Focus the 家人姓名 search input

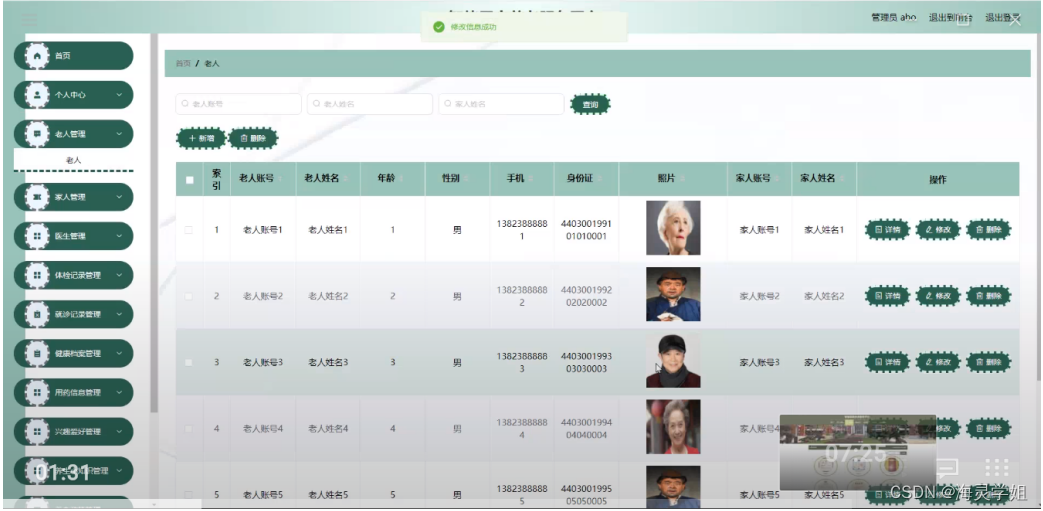(x=501, y=104)
